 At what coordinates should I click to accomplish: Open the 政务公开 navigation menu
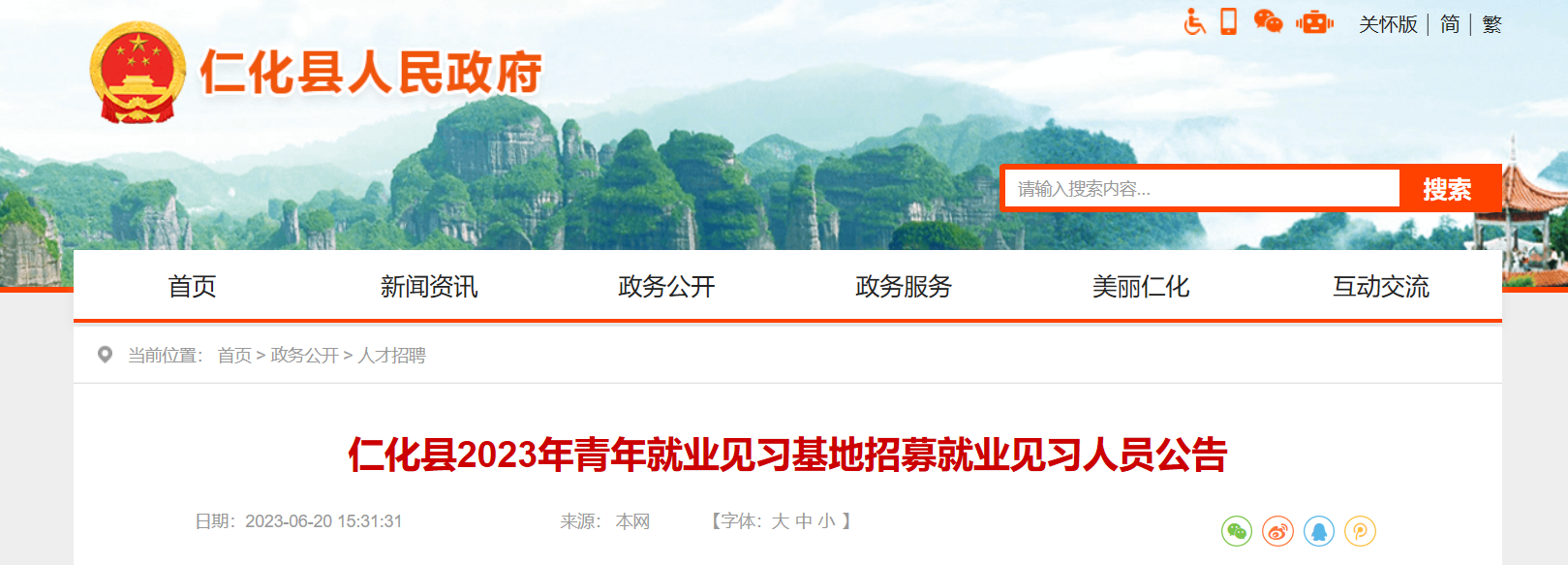tap(666, 286)
